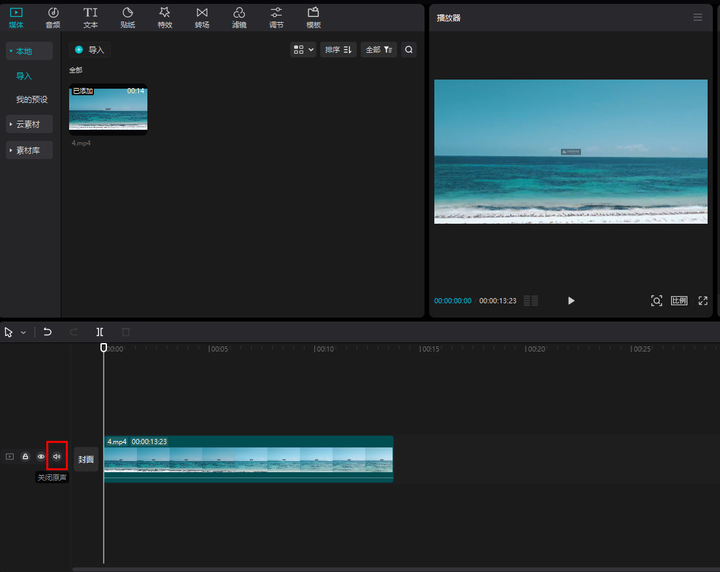This screenshot has width=720, height=572.
Task: Open the 贴纸 stickers tab
Action: pyautogui.click(x=128, y=18)
